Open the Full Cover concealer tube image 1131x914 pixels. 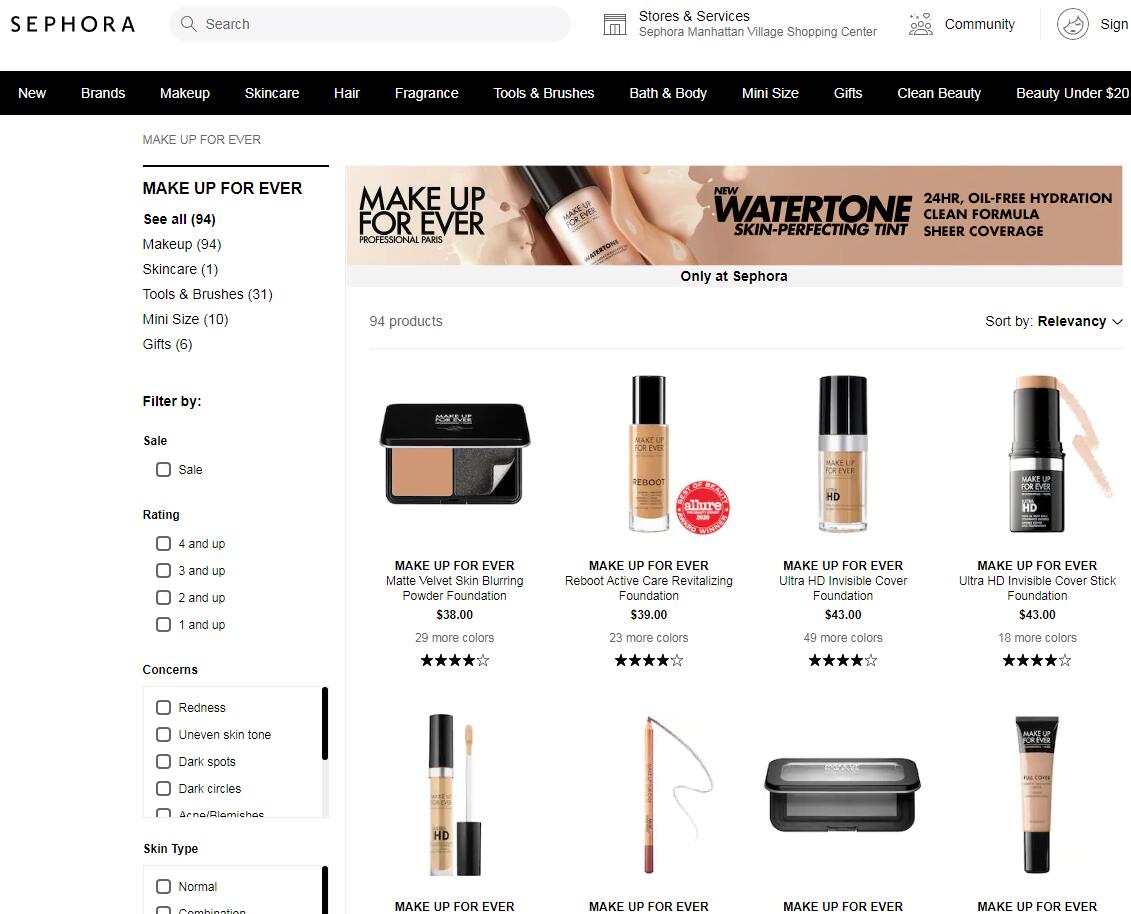1037,794
